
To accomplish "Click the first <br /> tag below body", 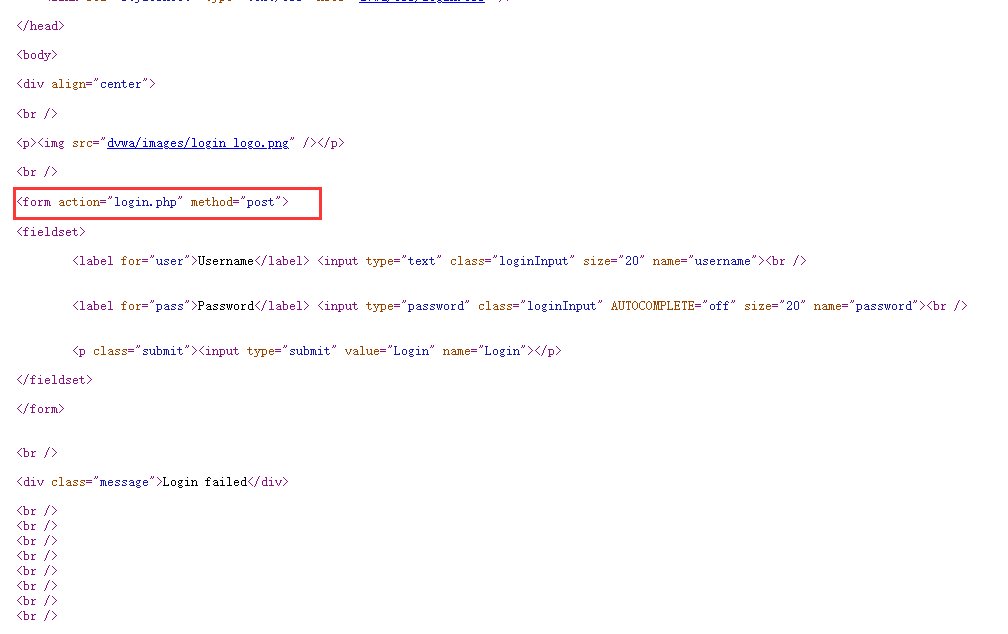I will pyautogui.click(x=36, y=113).
